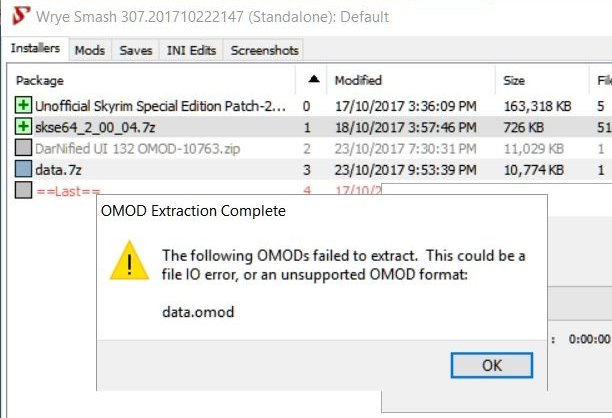Image resolution: width=612 pixels, height=418 pixels.
Task: Go to the Screenshots tab
Action: [x=264, y=50]
